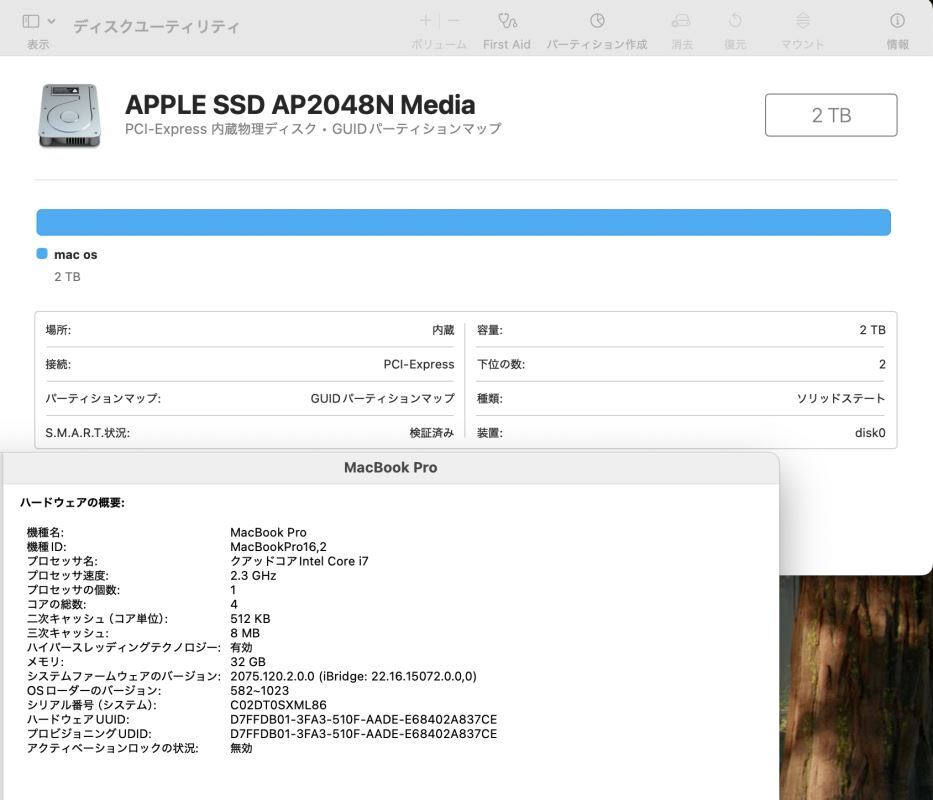Click the マウント mount toolbar icon
The width and height of the screenshot is (933, 800).
(801, 18)
